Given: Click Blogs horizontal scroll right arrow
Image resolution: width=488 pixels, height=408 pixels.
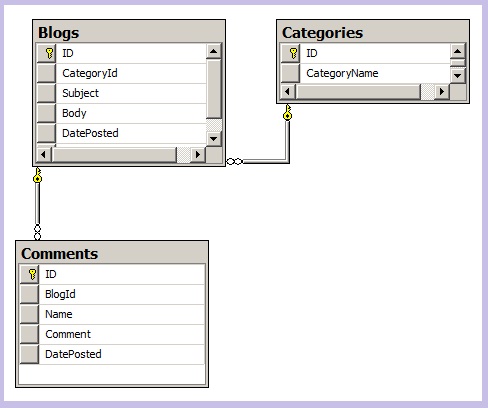Looking at the screenshot, I should pyautogui.click(x=198, y=154).
